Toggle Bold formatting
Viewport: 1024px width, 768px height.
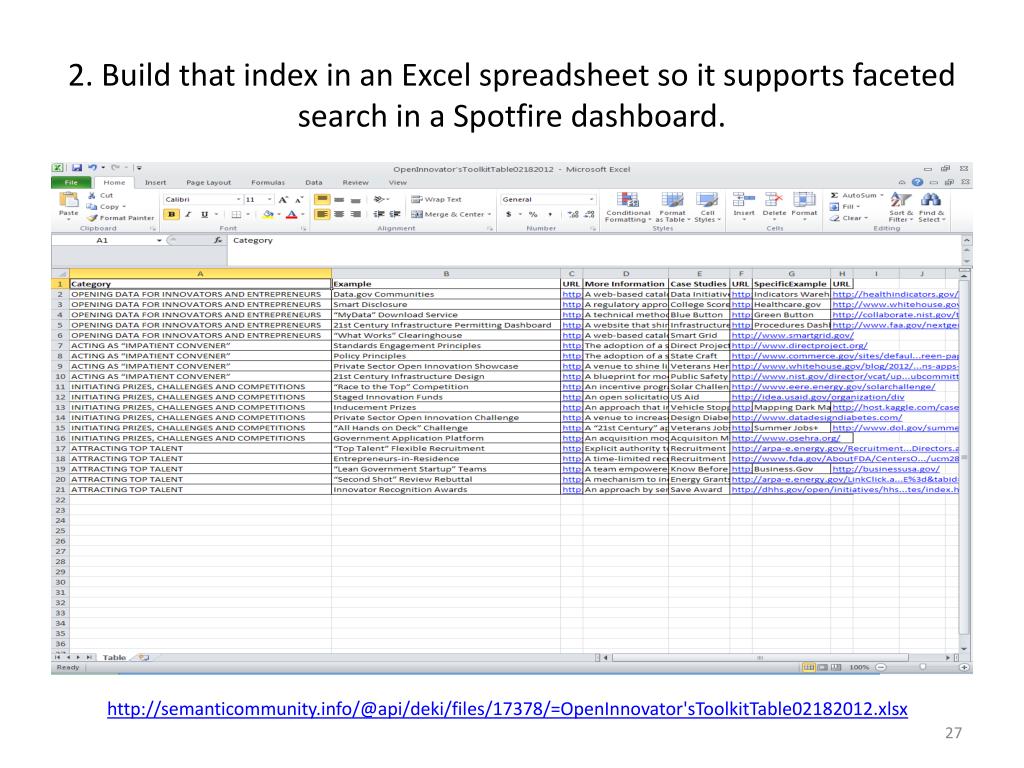[x=172, y=214]
